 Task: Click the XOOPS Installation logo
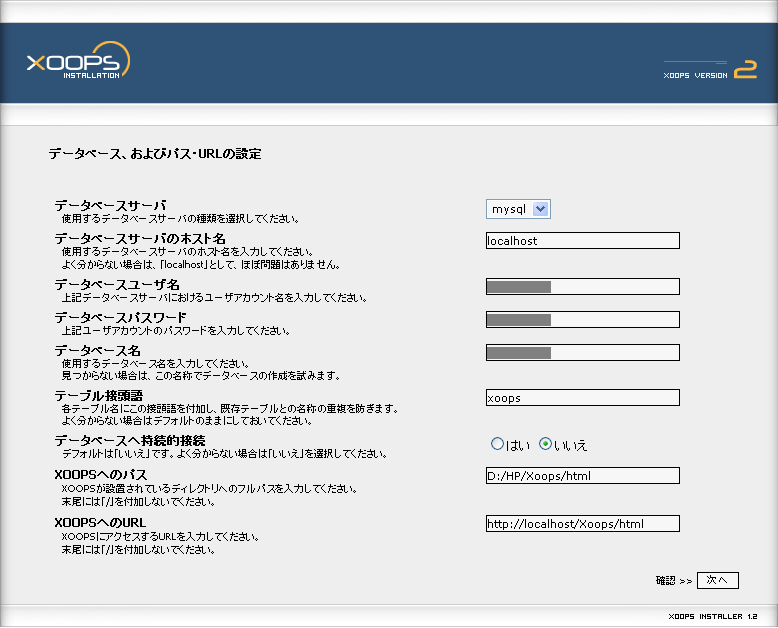(78, 61)
